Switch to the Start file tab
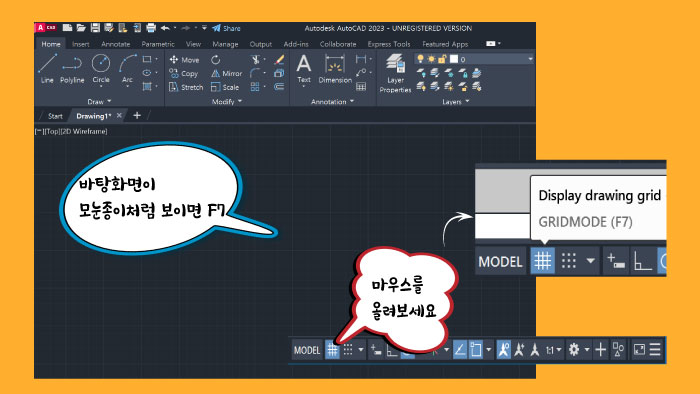The height and width of the screenshot is (394, 700). coord(55,116)
